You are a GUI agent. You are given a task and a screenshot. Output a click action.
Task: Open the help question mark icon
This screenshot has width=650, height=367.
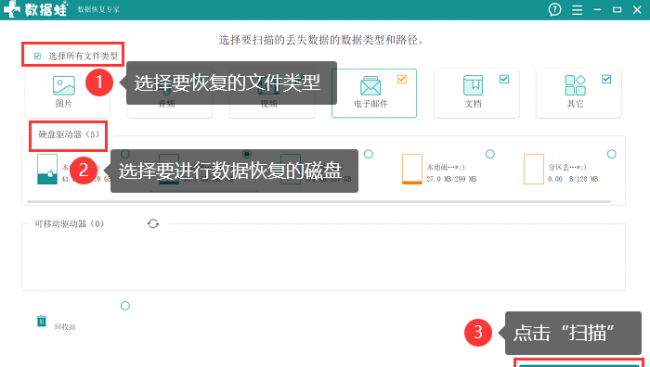(555, 9)
